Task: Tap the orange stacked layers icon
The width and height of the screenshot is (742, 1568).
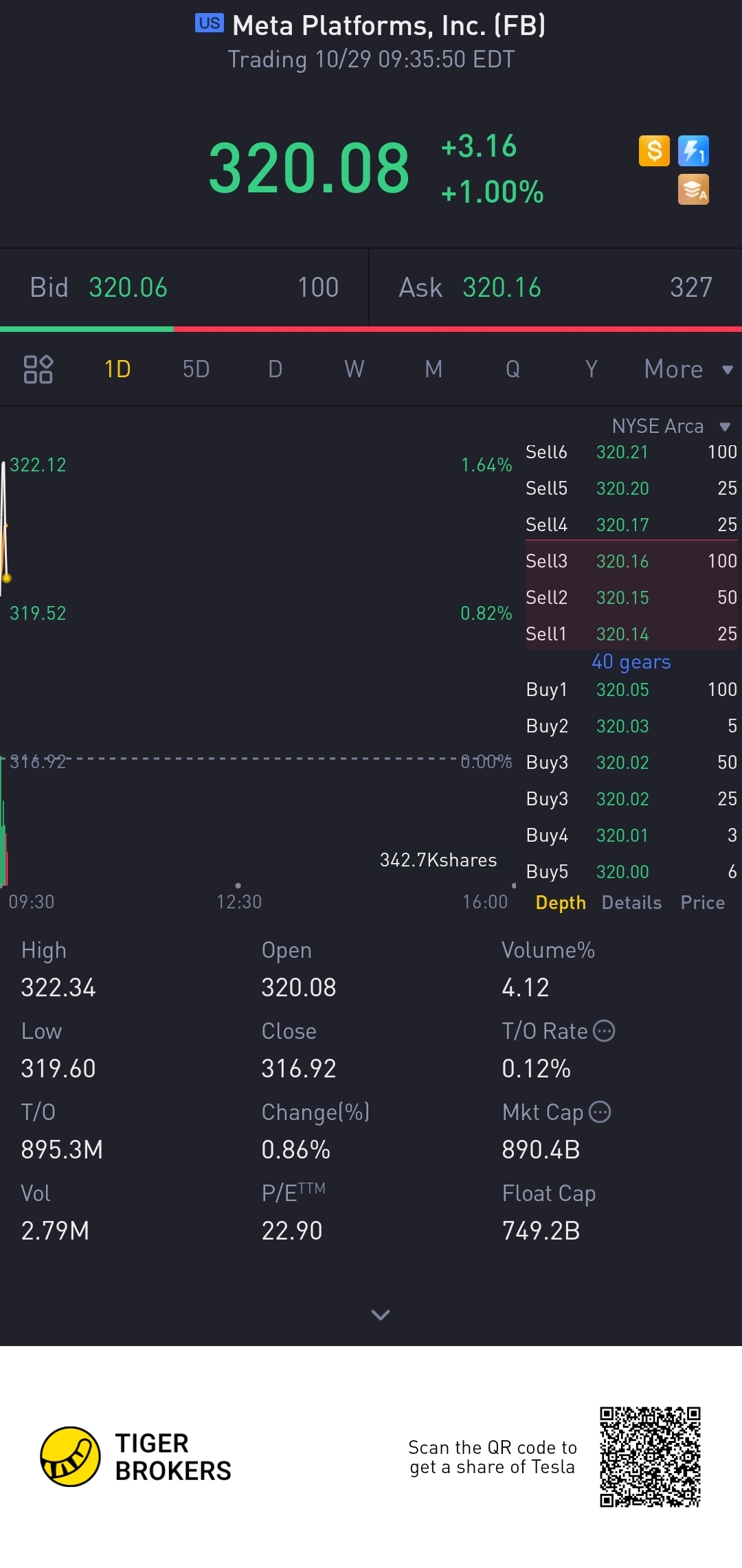Action: (693, 190)
